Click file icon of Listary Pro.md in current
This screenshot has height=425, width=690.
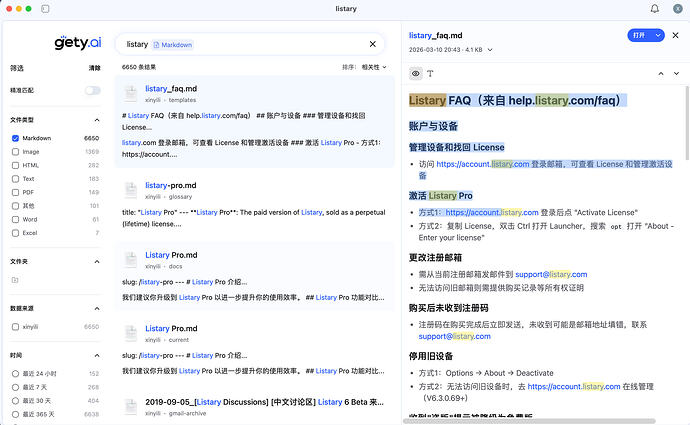click(x=131, y=333)
